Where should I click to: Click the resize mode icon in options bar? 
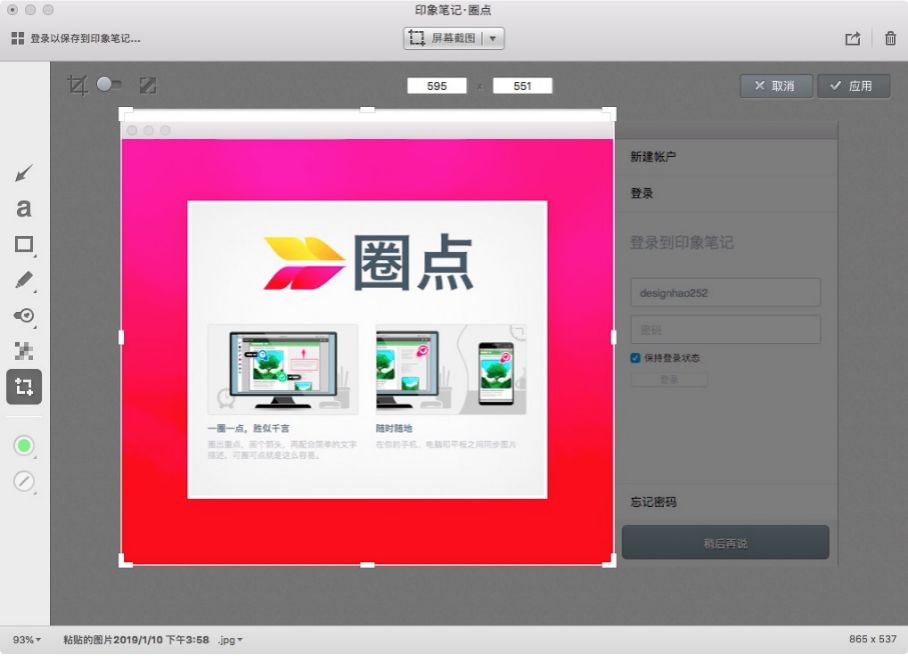tap(148, 86)
